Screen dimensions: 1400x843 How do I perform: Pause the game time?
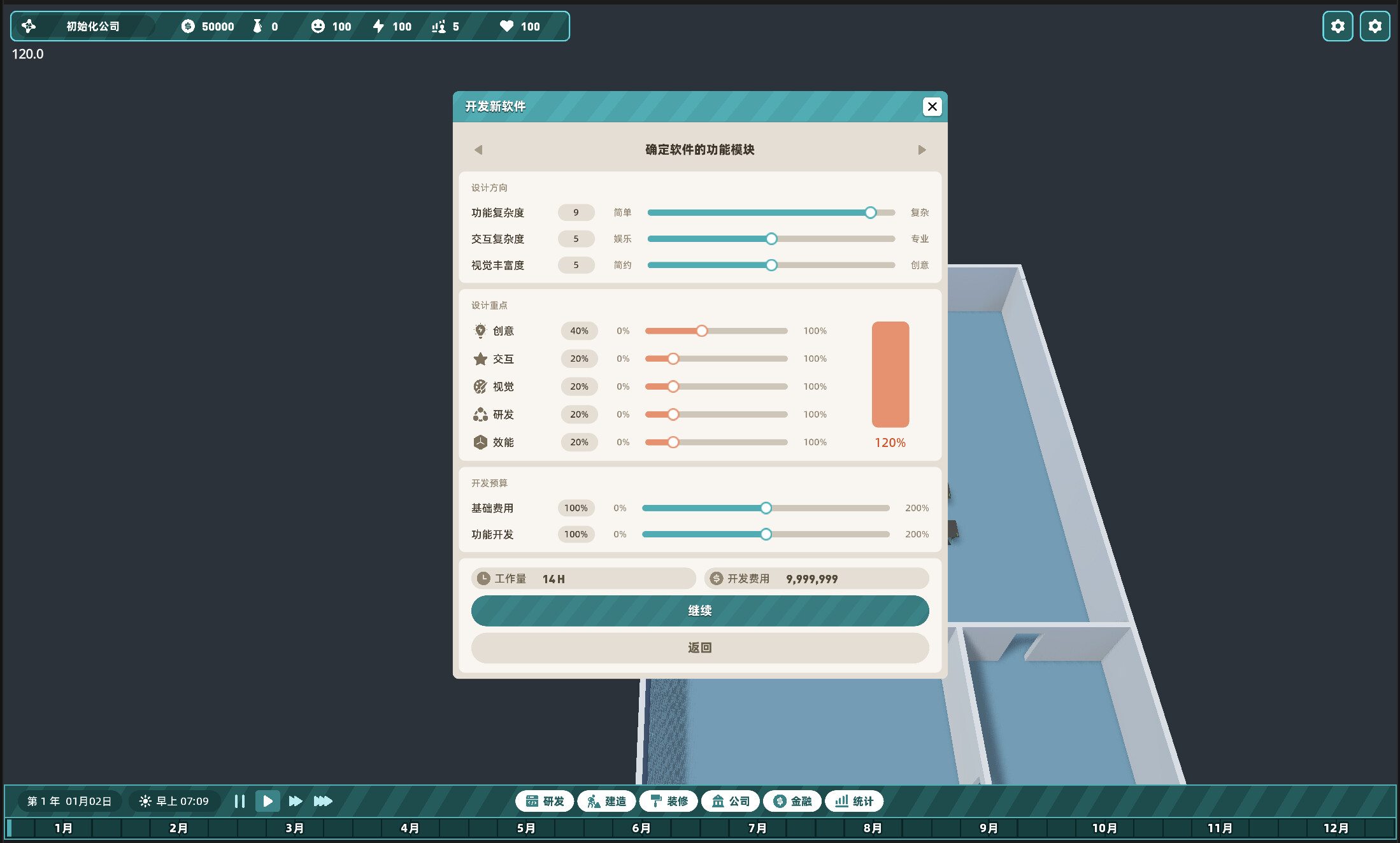239,801
